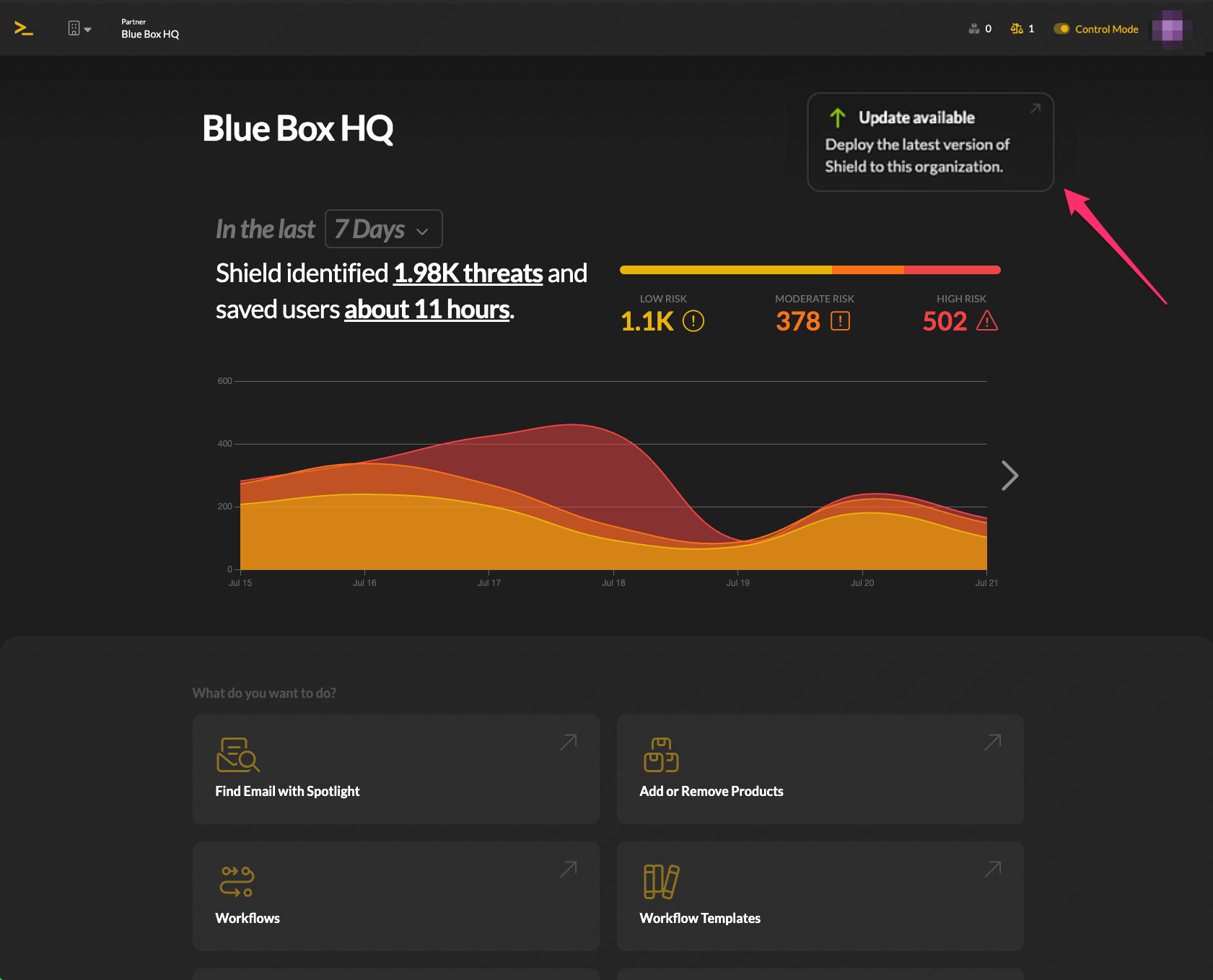Open Find Email with Spotlight card
Viewport: 1213px width, 980px height.
click(x=396, y=769)
